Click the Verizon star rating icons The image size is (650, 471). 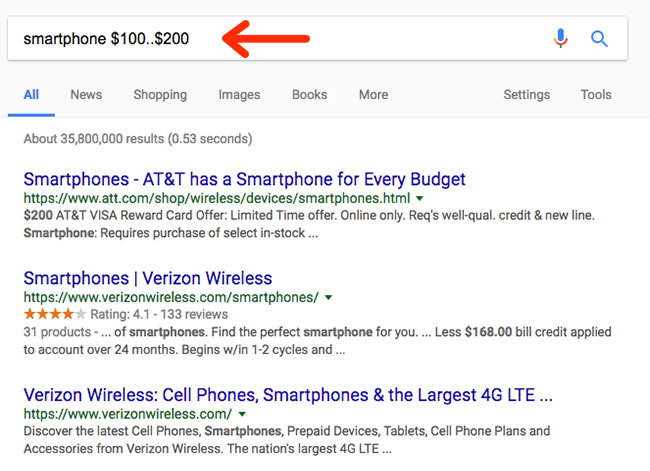[x=55, y=314]
